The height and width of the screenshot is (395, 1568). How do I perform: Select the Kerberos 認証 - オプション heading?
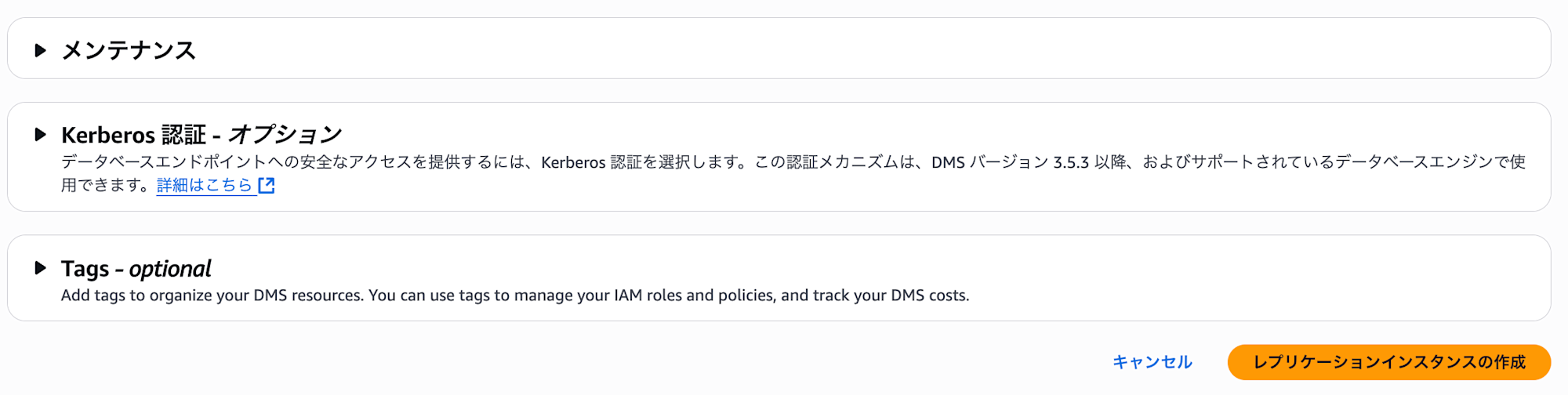point(201,134)
